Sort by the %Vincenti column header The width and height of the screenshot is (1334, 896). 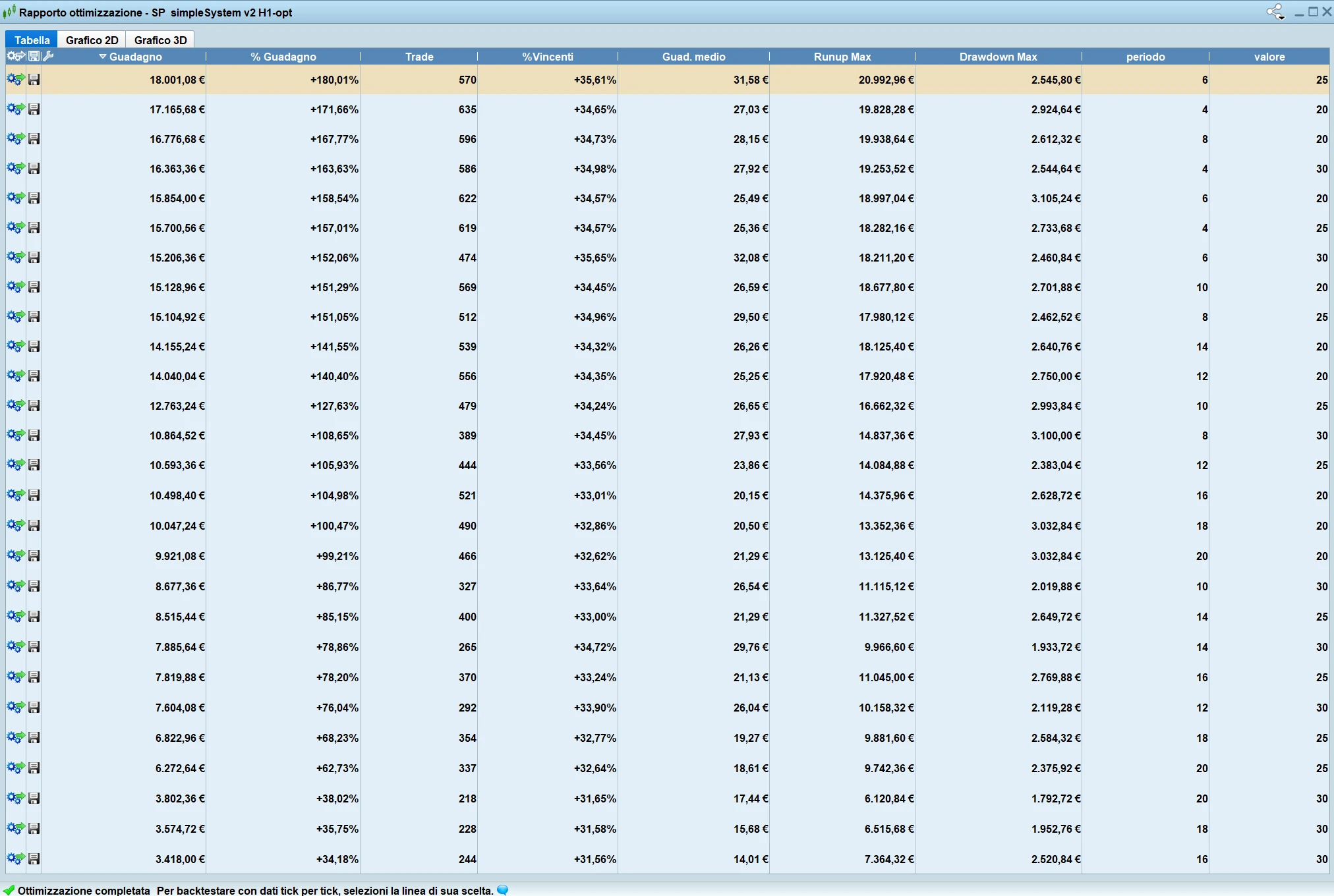click(x=548, y=57)
